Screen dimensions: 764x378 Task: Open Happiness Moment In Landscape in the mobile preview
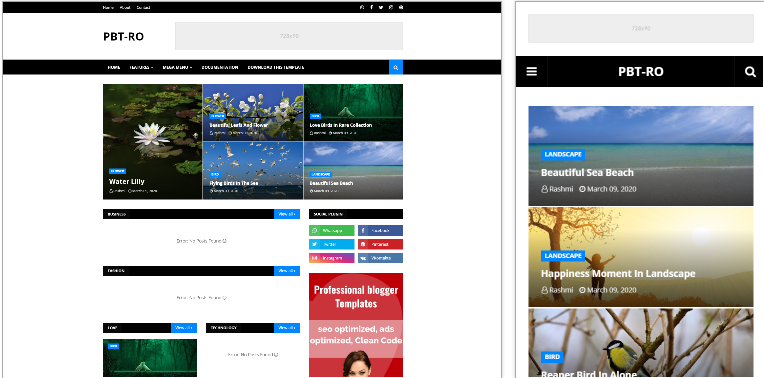point(618,274)
